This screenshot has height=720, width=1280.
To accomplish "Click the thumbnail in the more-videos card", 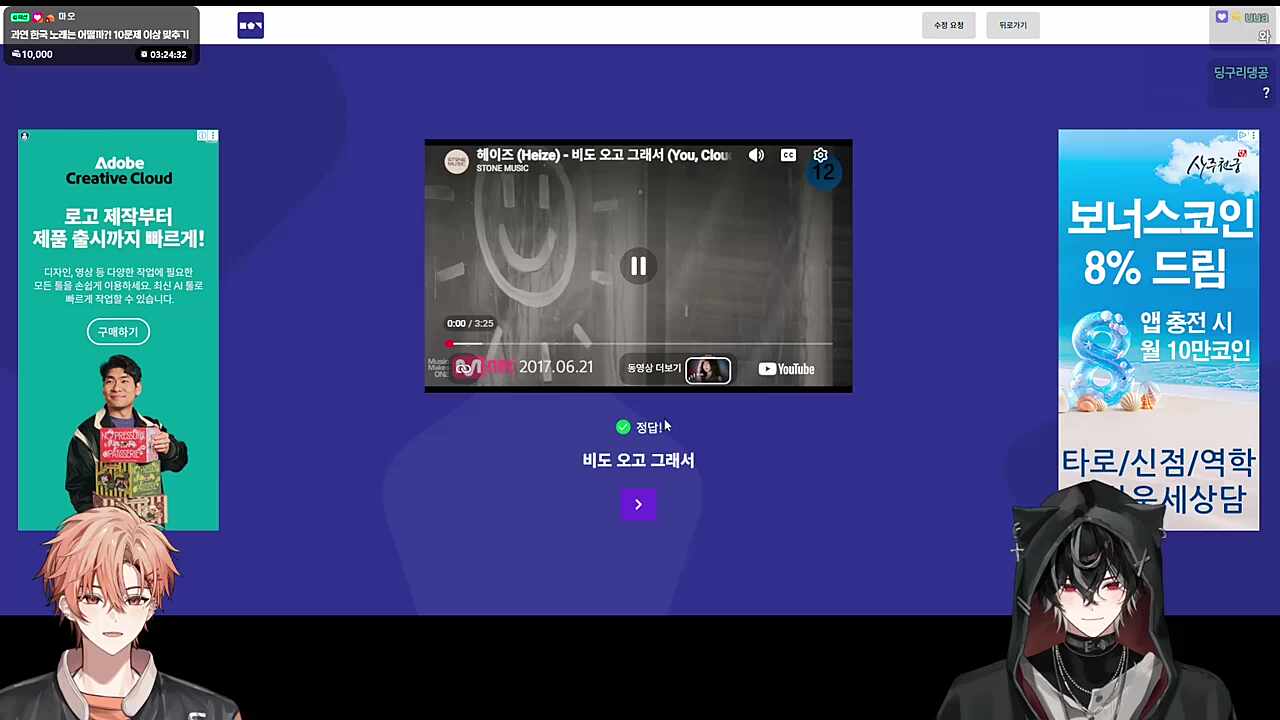I will pos(708,370).
